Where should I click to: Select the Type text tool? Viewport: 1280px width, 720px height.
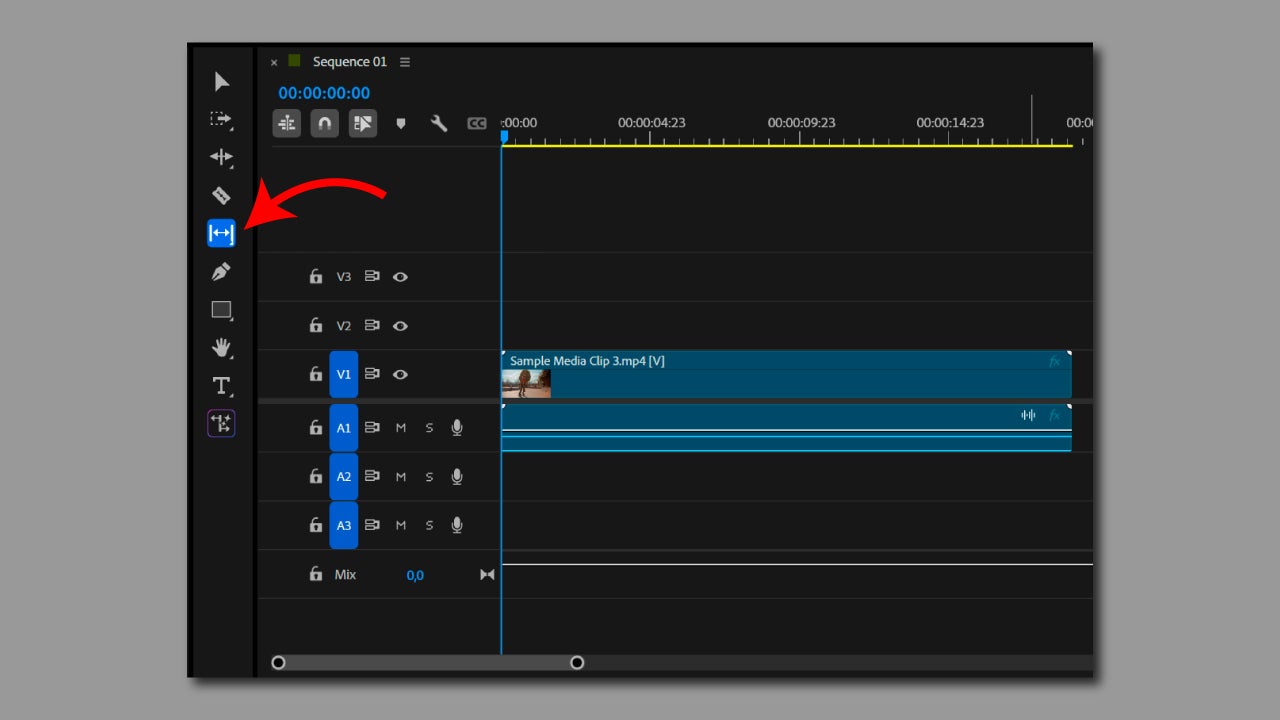click(x=221, y=386)
